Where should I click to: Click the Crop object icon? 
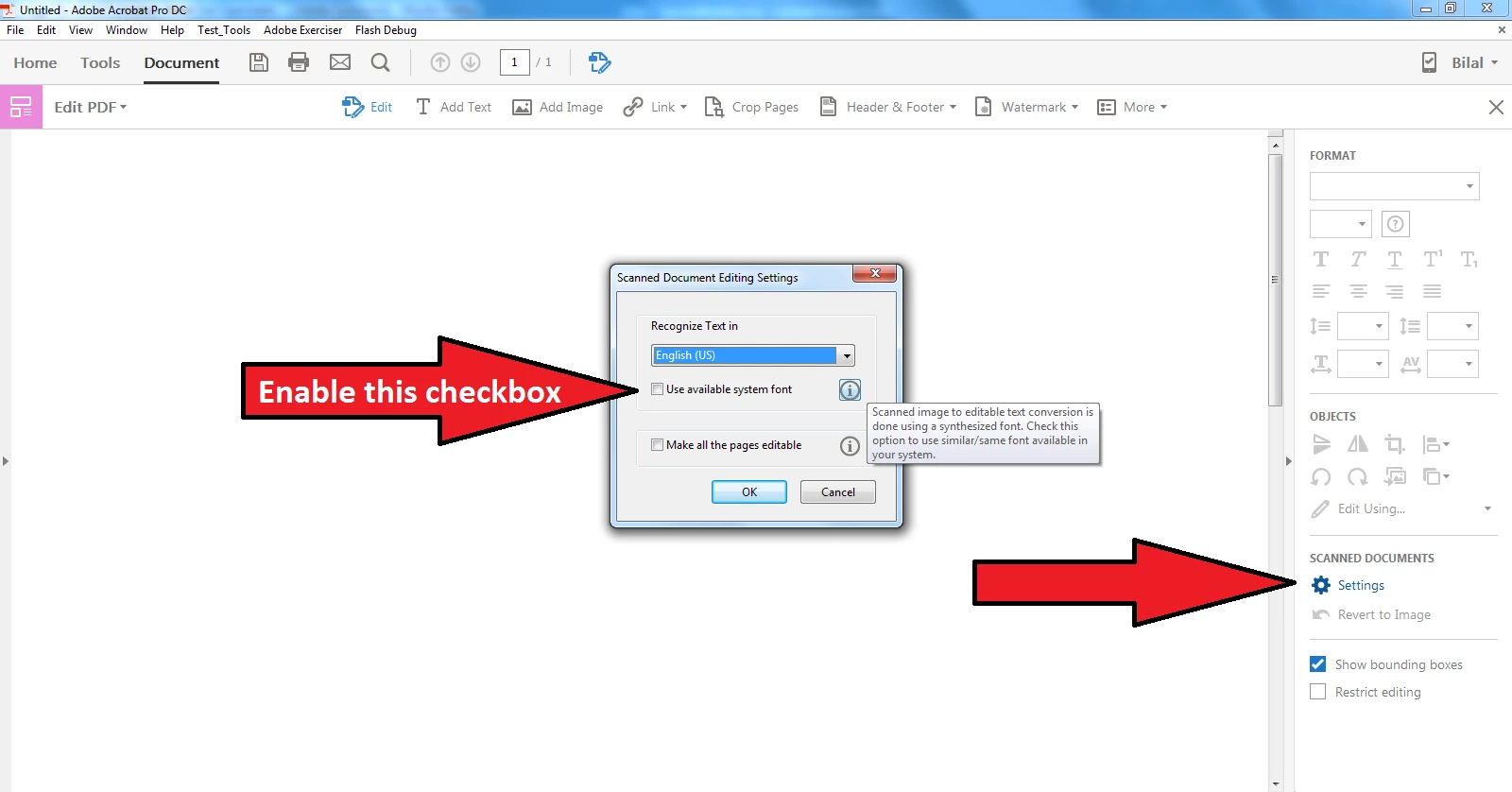1395,443
